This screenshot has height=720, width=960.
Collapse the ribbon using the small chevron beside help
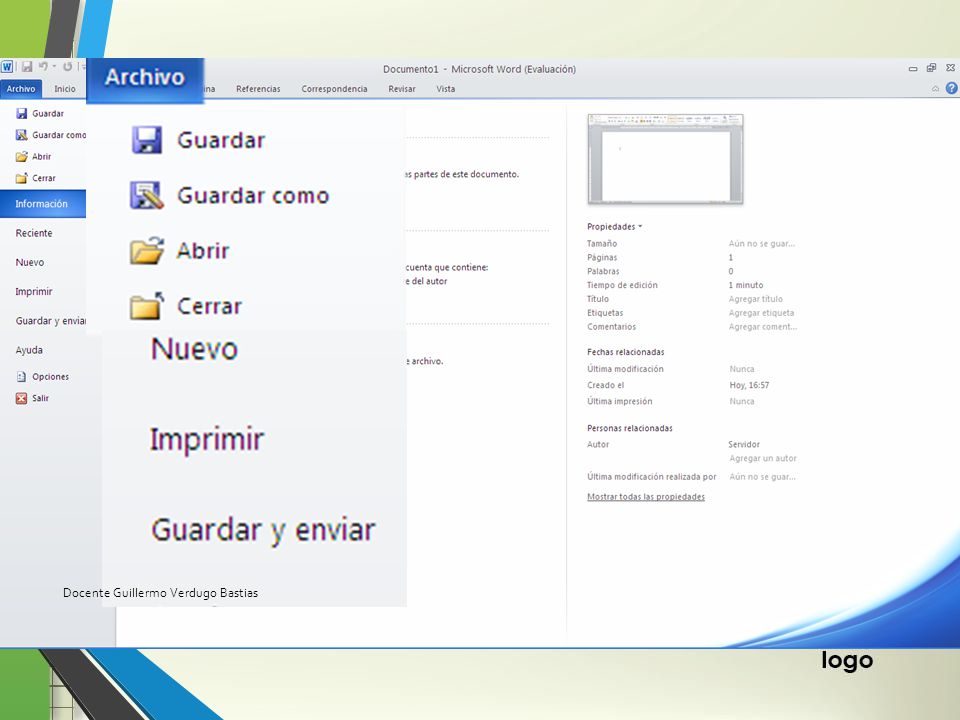point(936,89)
